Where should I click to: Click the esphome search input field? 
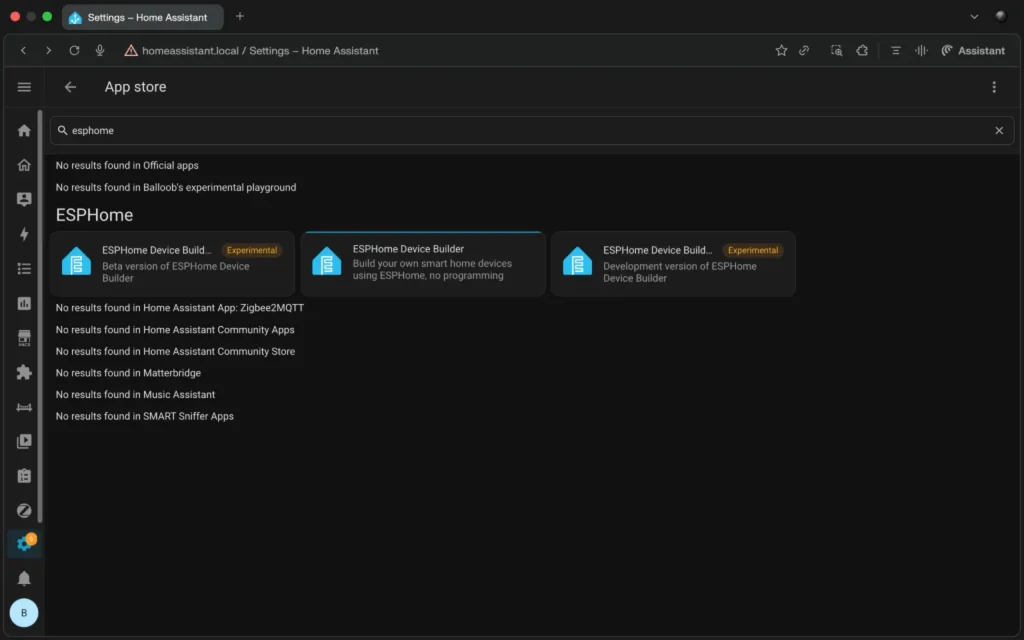point(531,131)
